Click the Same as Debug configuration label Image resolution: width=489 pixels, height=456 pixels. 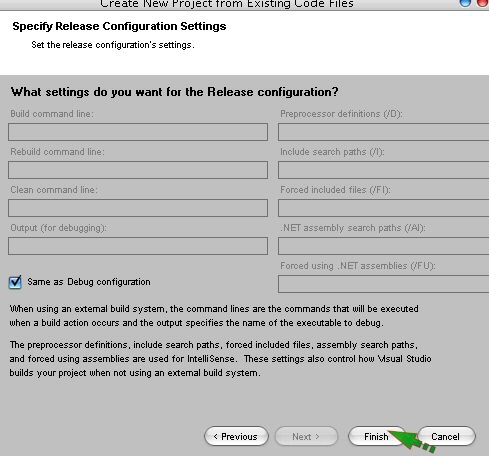coord(89,282)
